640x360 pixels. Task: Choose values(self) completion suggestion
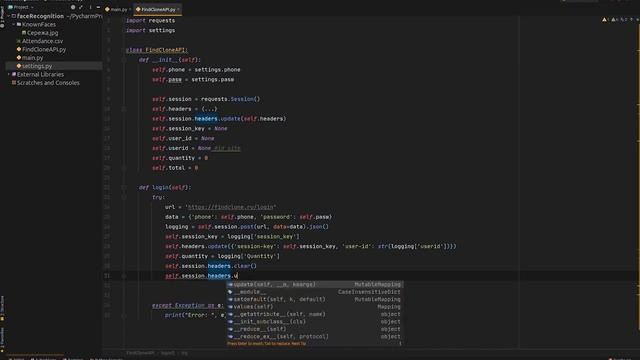[x=315, y=307]
